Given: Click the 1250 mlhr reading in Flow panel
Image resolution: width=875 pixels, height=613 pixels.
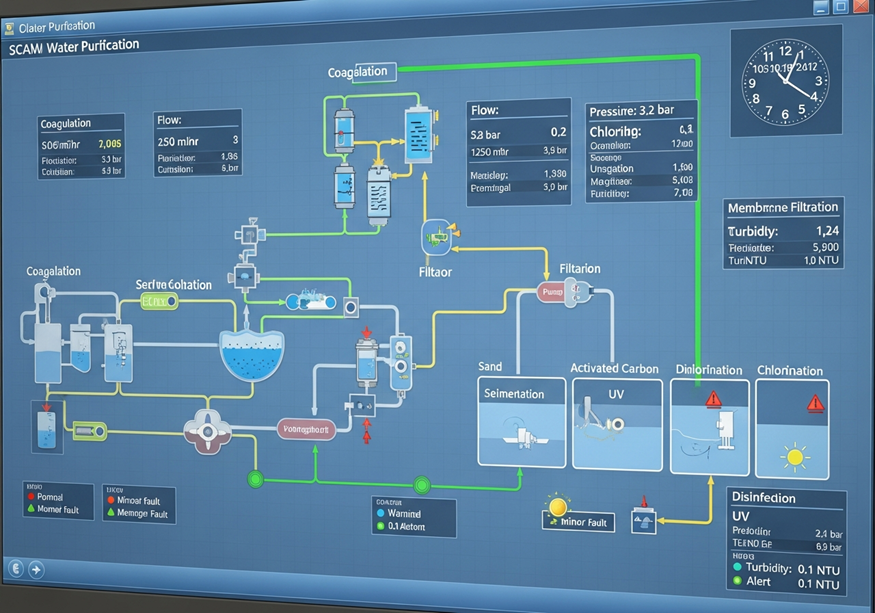Looking at the screenshot, I should [x=489, y=152].
